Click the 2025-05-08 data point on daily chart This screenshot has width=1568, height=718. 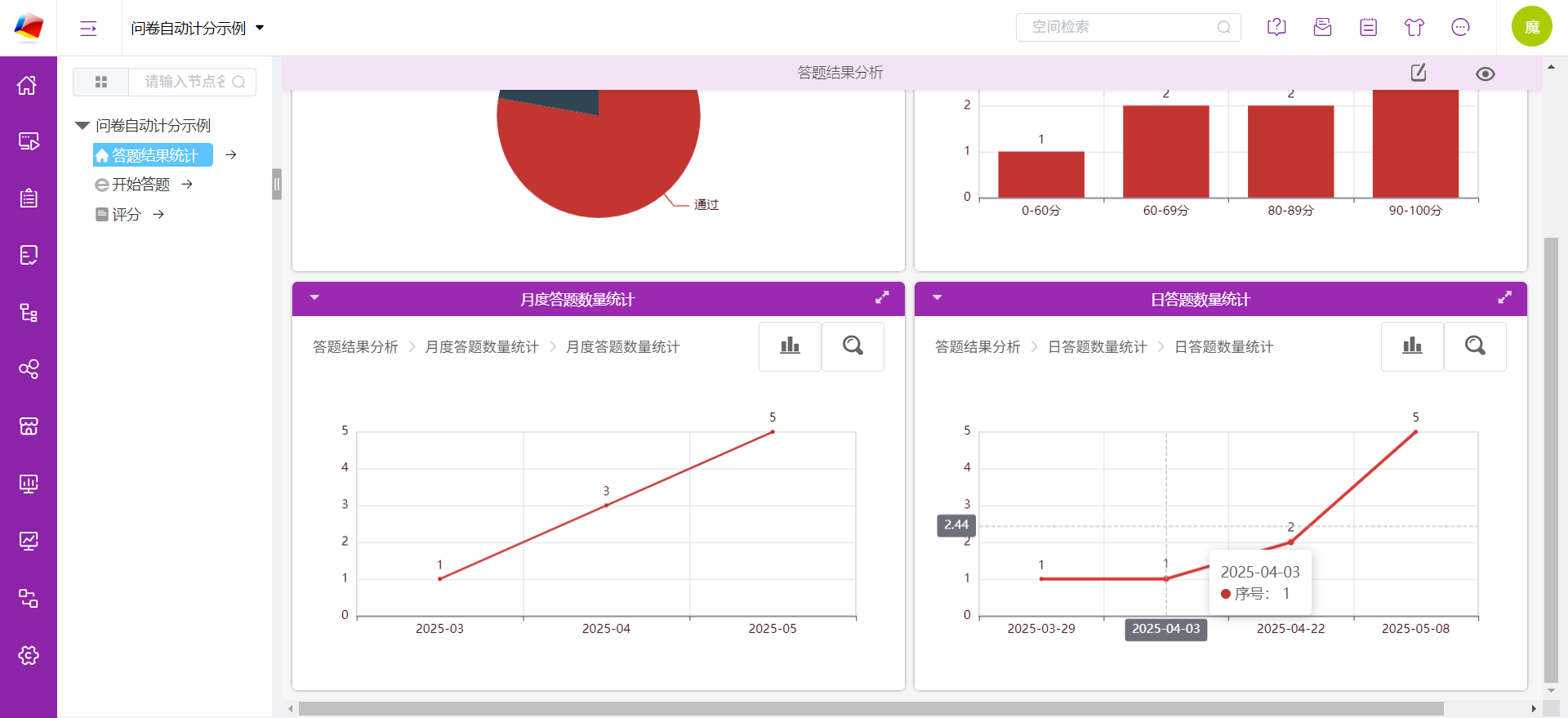(x=1415, y=431)
